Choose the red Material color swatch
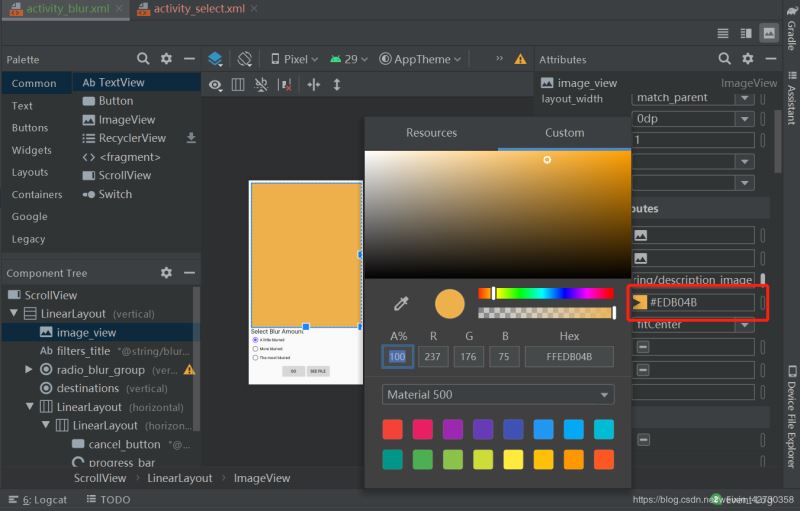The image size is (800, 511). coord(393,429)
